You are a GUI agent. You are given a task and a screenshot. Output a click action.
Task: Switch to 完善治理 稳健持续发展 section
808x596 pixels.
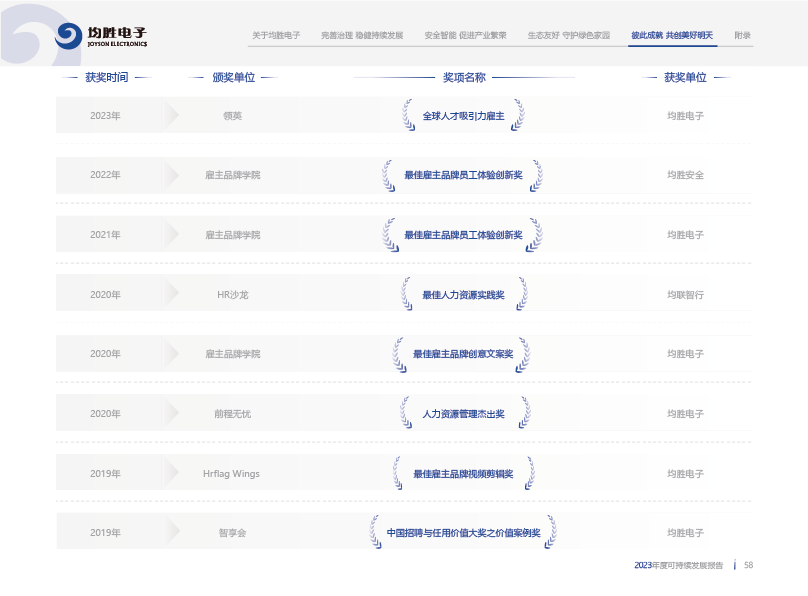point(362,35)
